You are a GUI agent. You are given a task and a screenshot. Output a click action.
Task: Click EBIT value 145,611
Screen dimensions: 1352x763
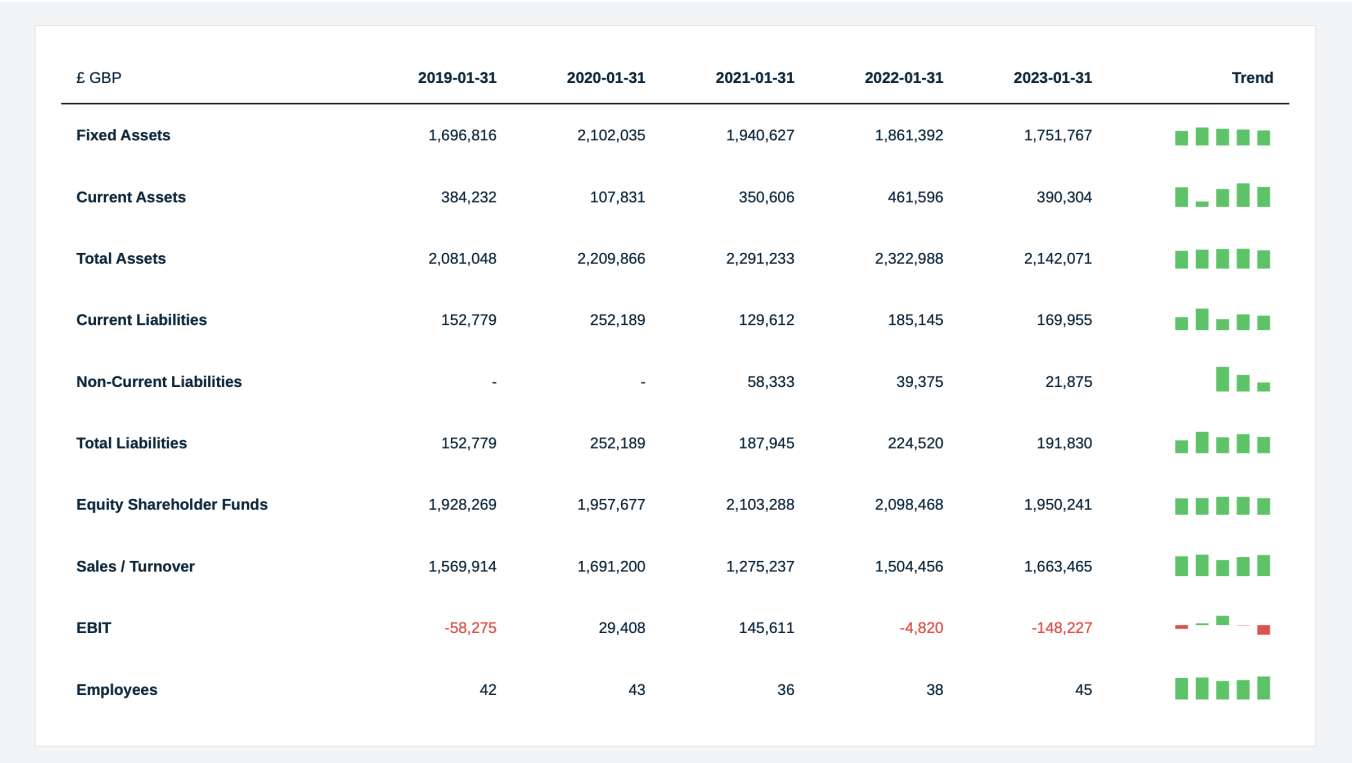pyautogui.click(x=767, y=628)
